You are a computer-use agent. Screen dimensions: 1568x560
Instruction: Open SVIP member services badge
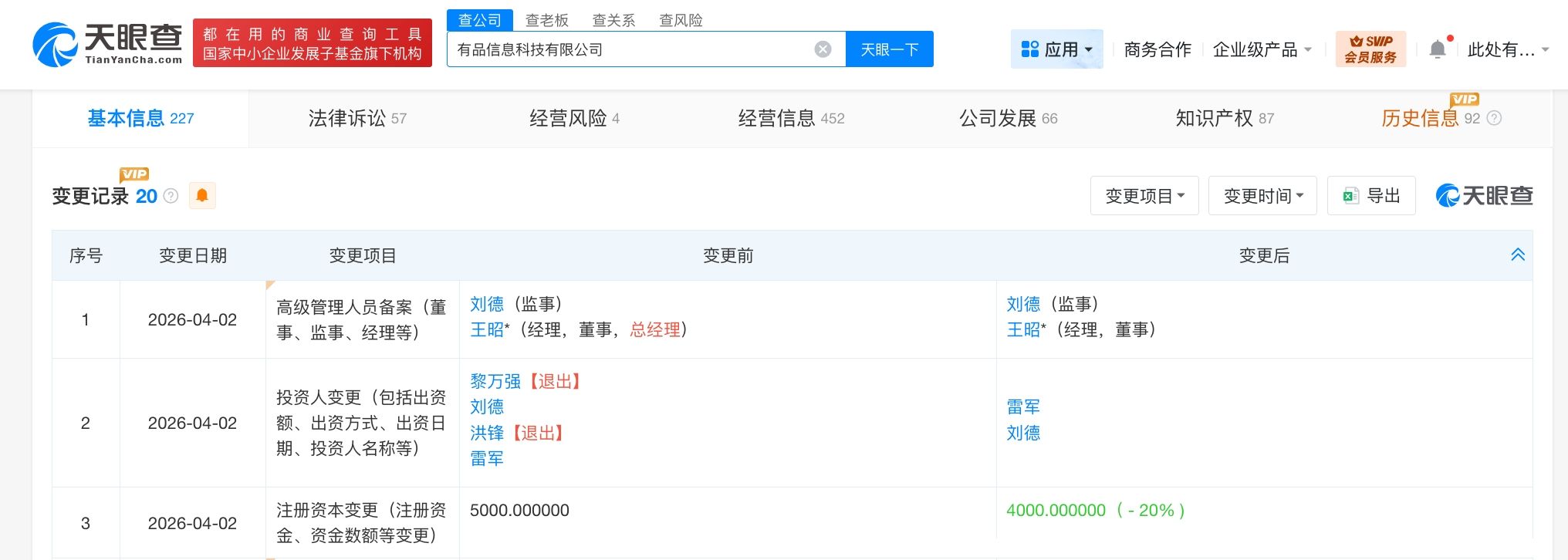tap(1370, 49)
